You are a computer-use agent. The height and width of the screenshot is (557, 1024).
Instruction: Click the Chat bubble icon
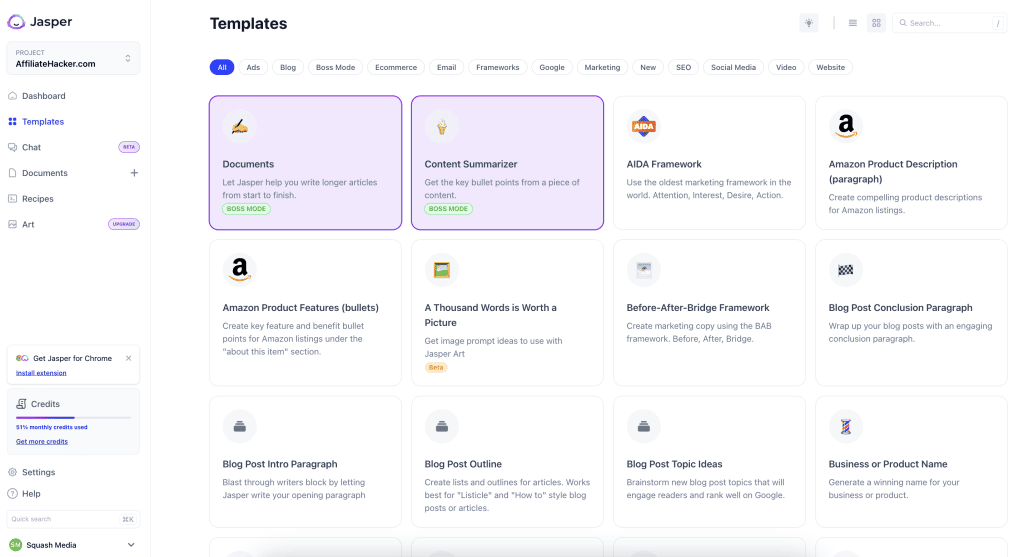coord(12,148)
